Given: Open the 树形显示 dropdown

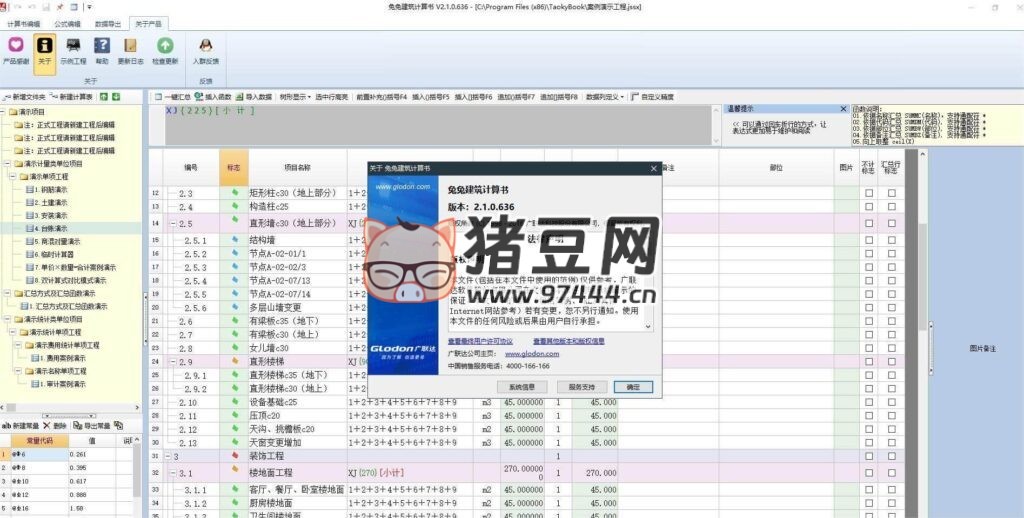Looking at the screenshot, I should [x=295, y=97].
